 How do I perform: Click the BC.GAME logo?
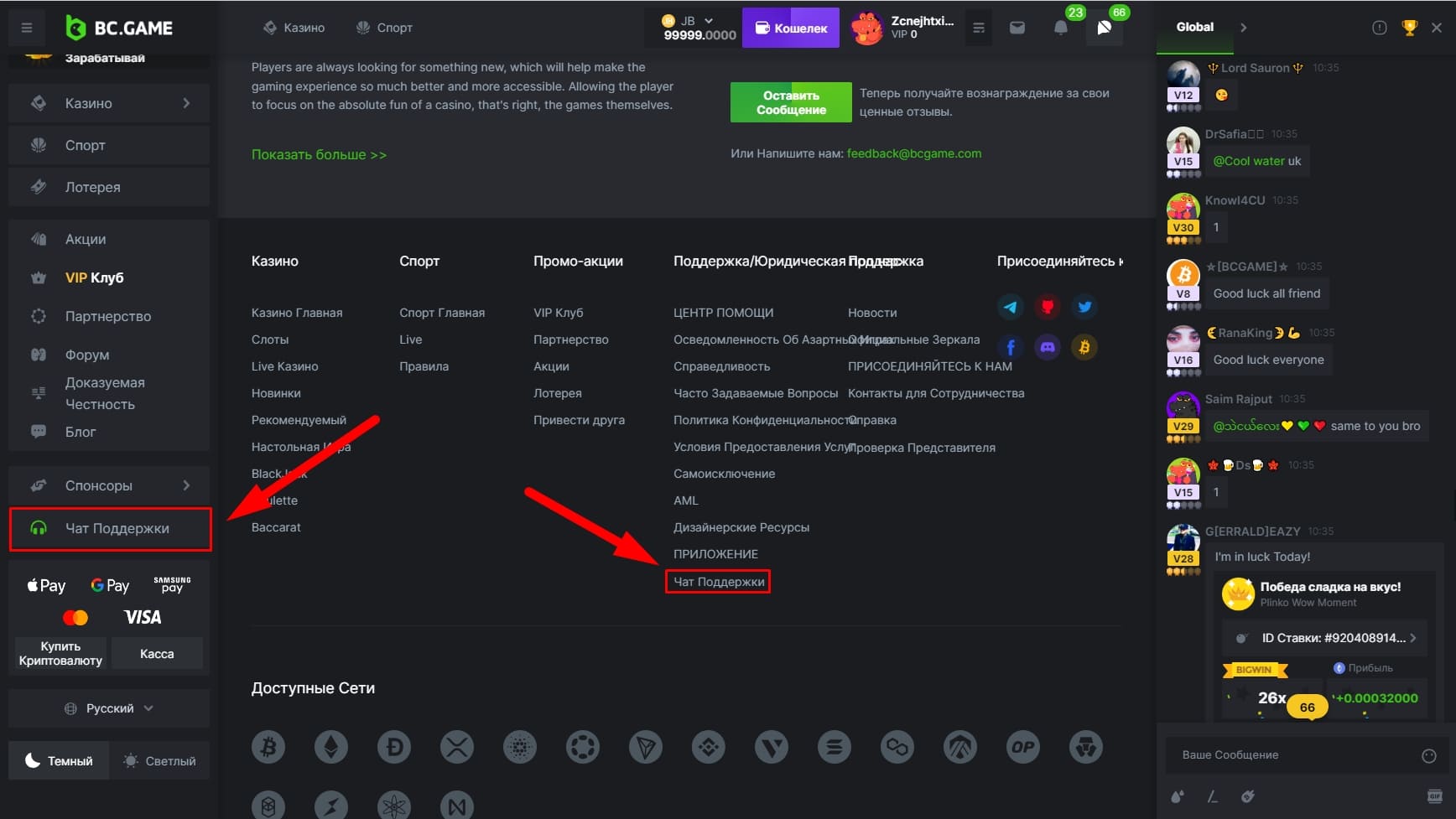[x=119, y=28]
